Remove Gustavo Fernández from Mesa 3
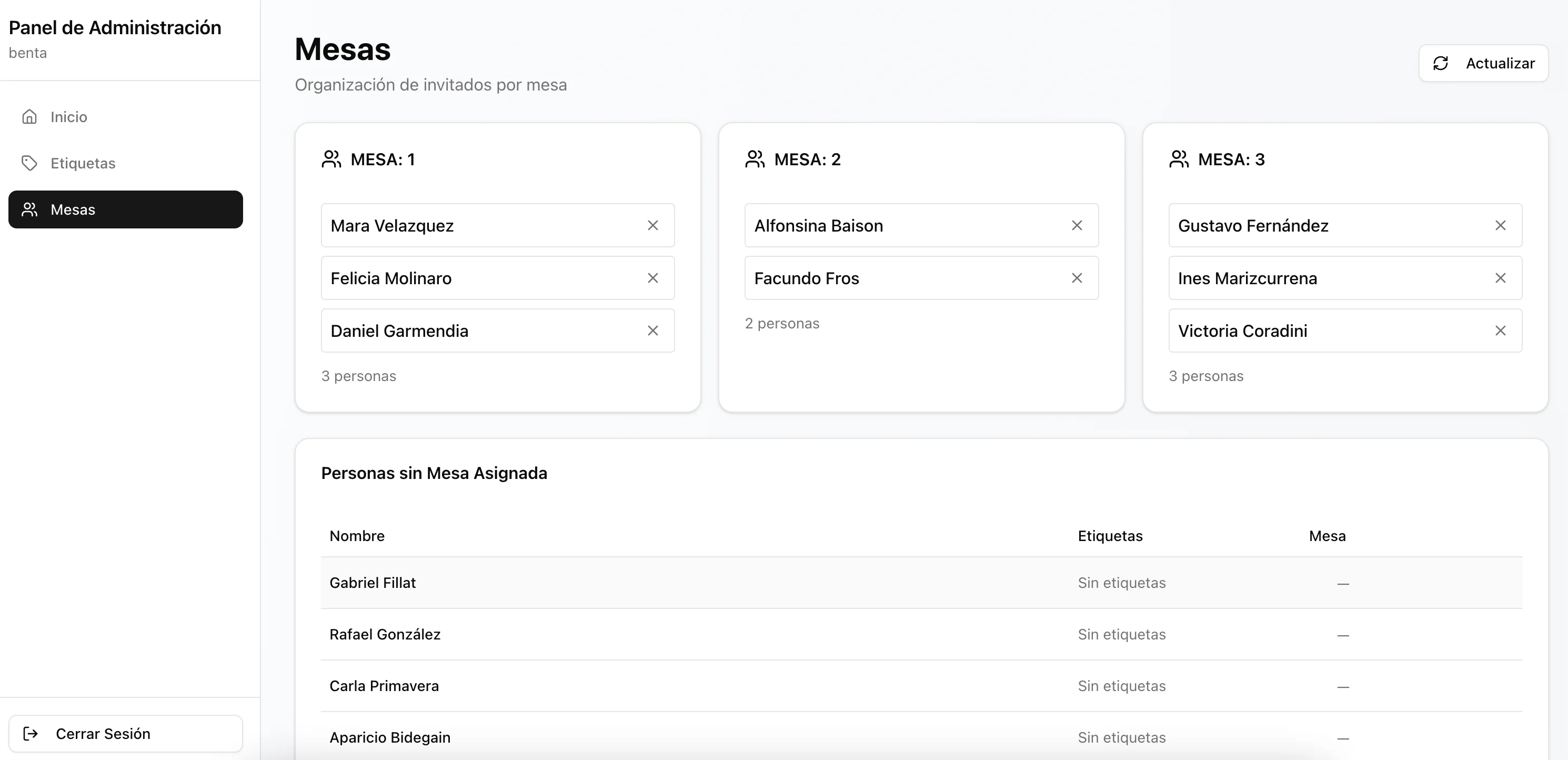 1500,225
